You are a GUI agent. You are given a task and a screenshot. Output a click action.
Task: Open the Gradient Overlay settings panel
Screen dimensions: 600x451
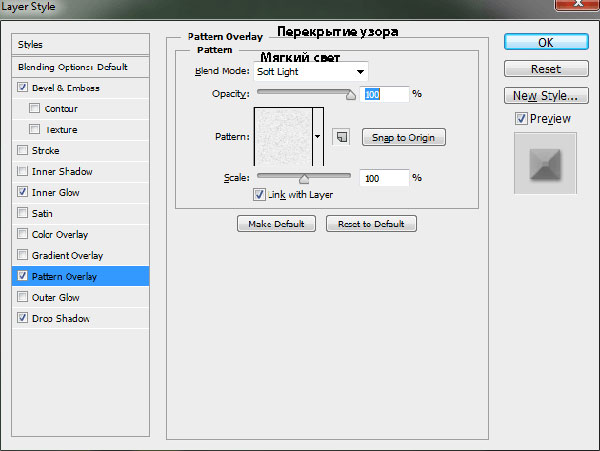[67, 256]
